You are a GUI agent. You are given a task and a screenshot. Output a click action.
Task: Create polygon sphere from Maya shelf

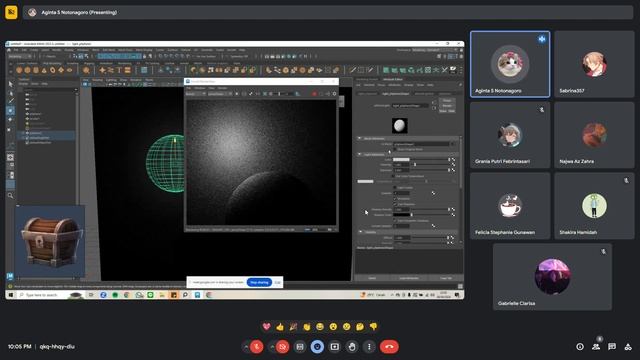click(19, 70)
